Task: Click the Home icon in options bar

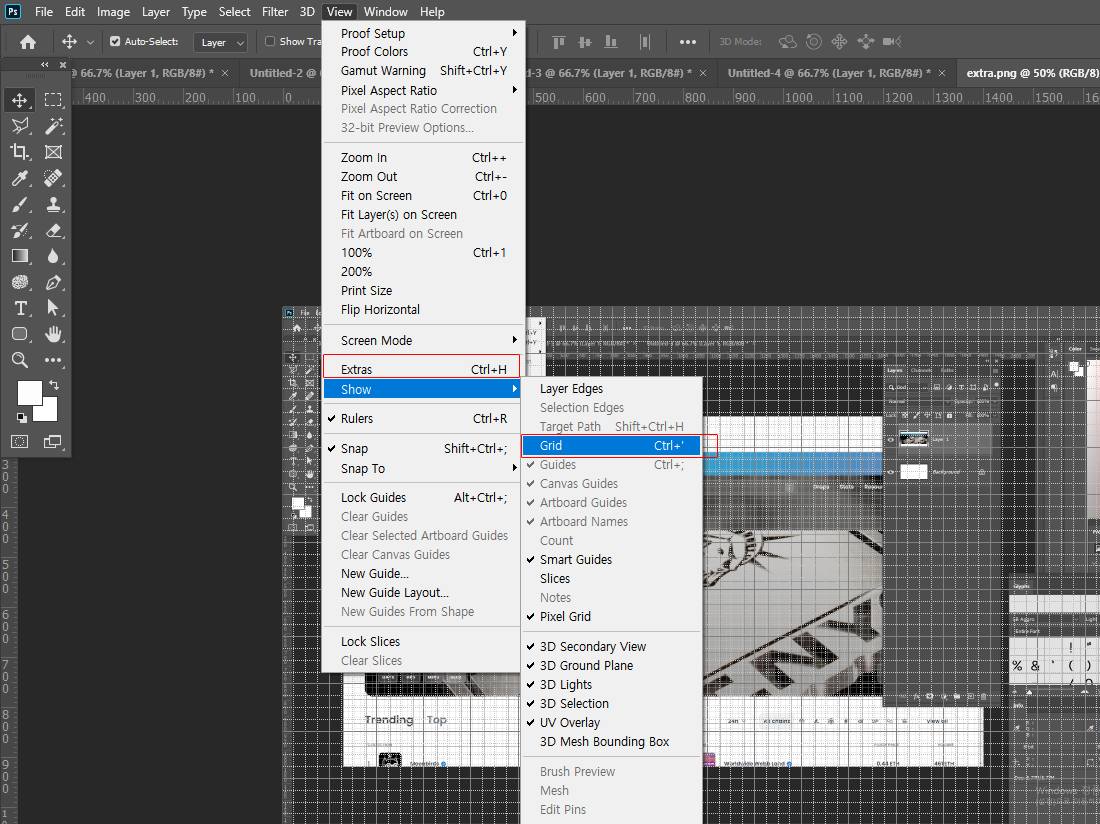Action: pos(28,42)
